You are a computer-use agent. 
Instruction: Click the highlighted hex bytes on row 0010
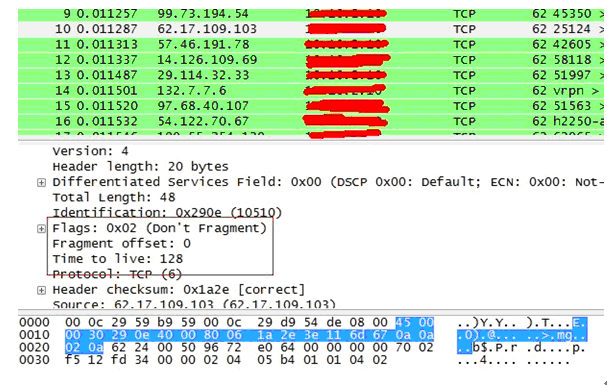(x=249, y=335)
